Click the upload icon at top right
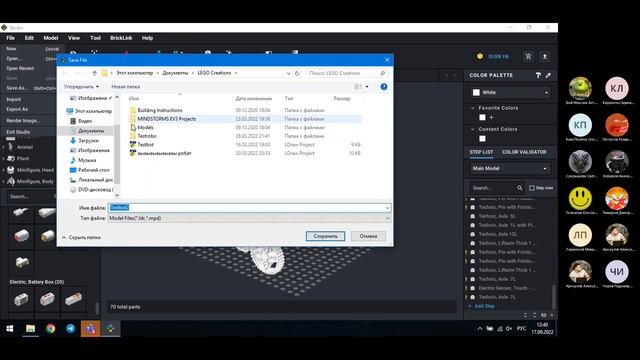 click(x=544, y=57)
